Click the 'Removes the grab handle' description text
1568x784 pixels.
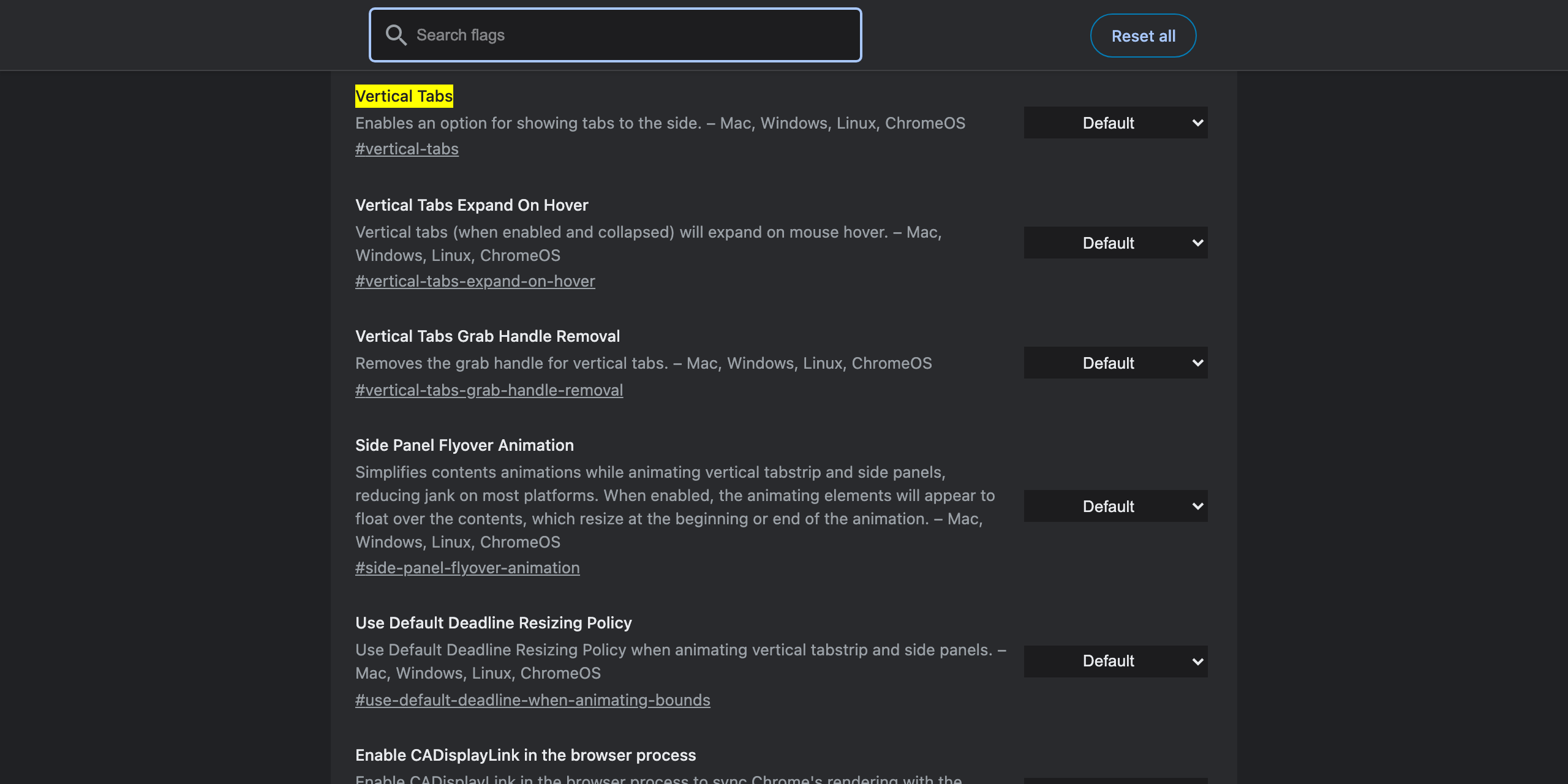pos(644,363)
